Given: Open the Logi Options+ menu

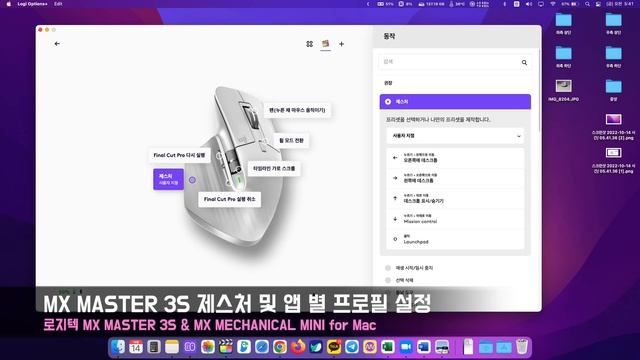Looking at the screenshot, I should click(x=32, y=4).
